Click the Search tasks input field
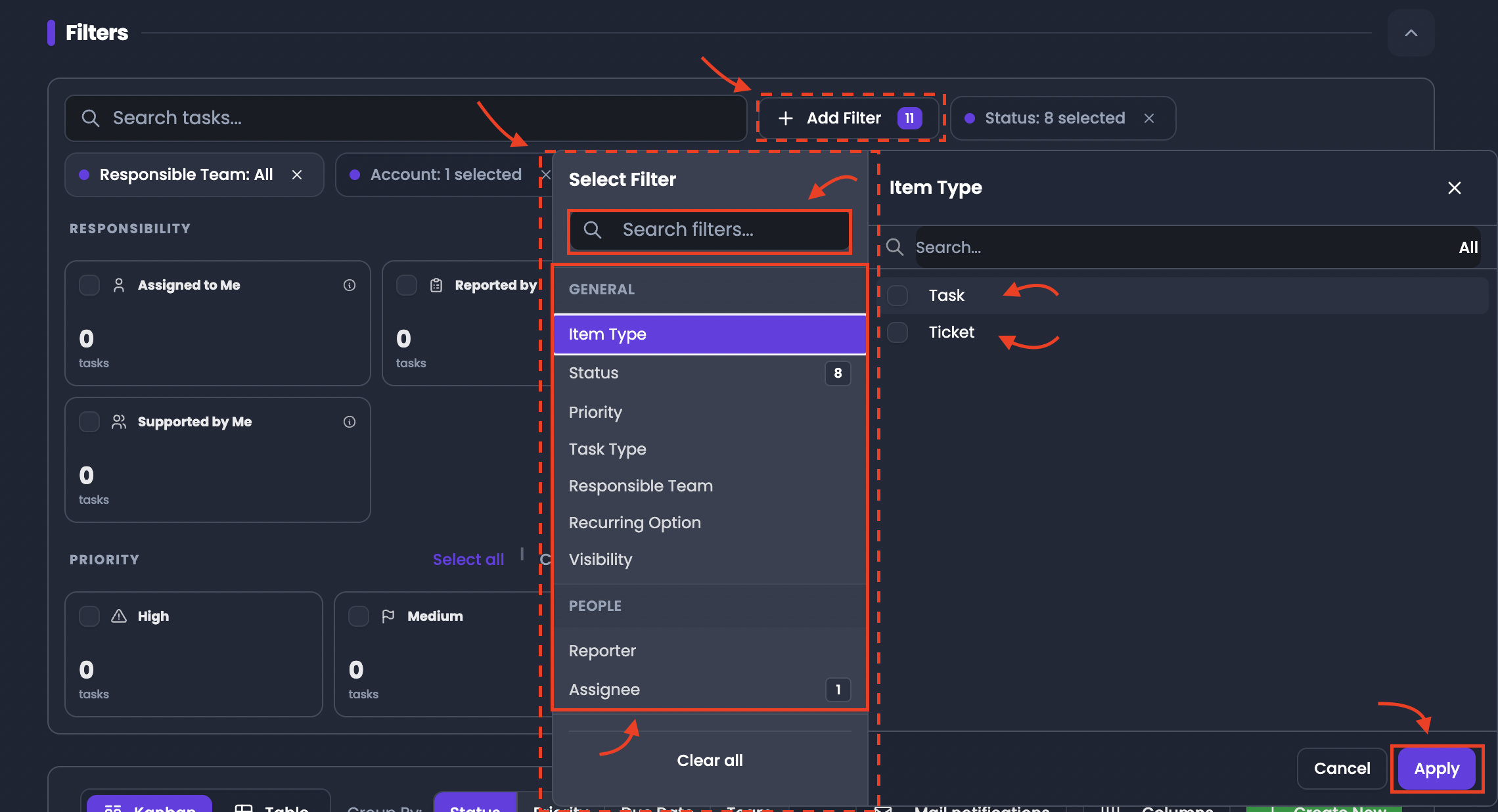Viewport: 1498px width, 812px height. pyautogui.click(x=406, y=118)
